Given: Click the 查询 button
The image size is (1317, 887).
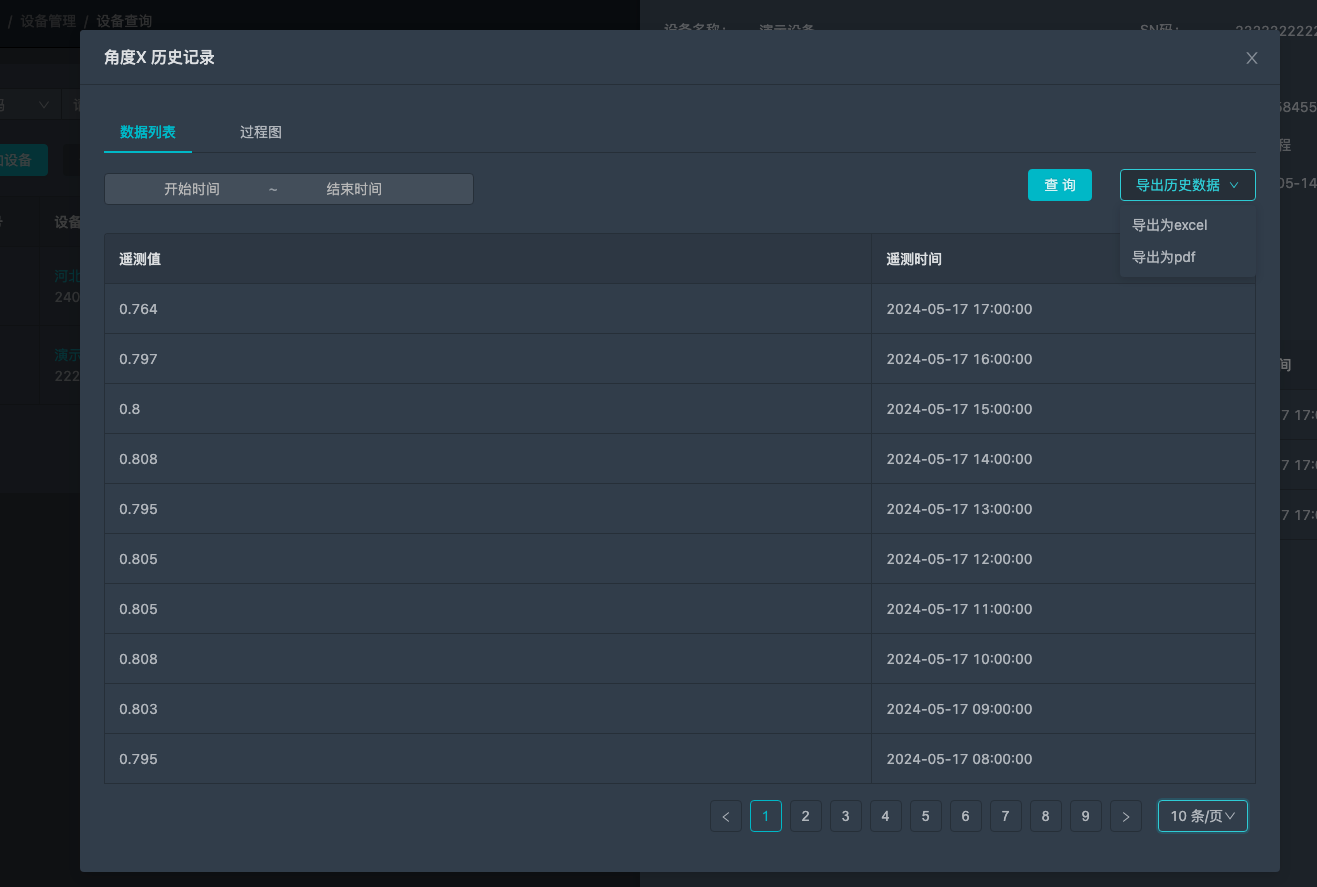Looking at the screenshot, I should point(1059,185).
